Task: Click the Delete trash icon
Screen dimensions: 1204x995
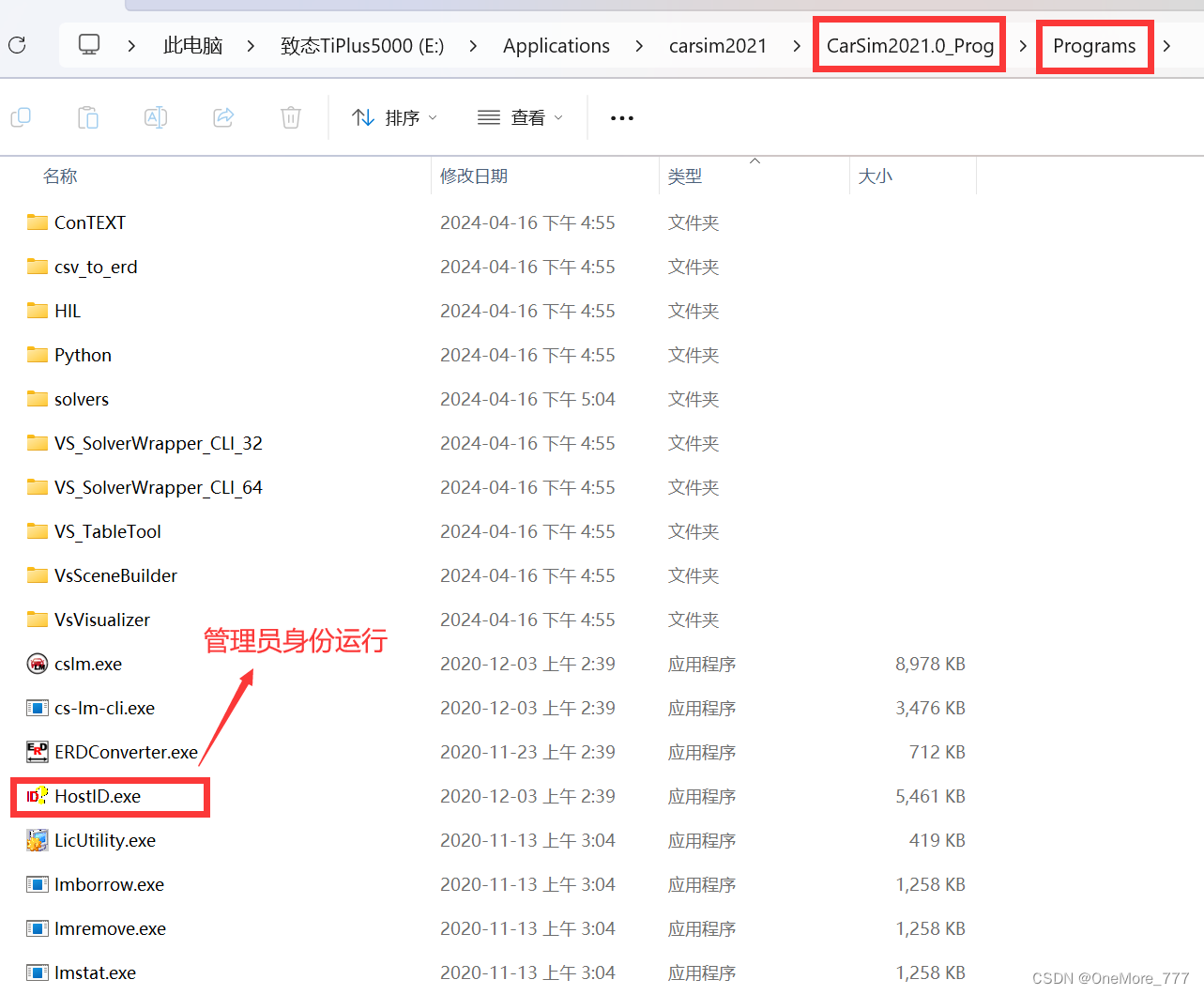Action: (291, 117)
